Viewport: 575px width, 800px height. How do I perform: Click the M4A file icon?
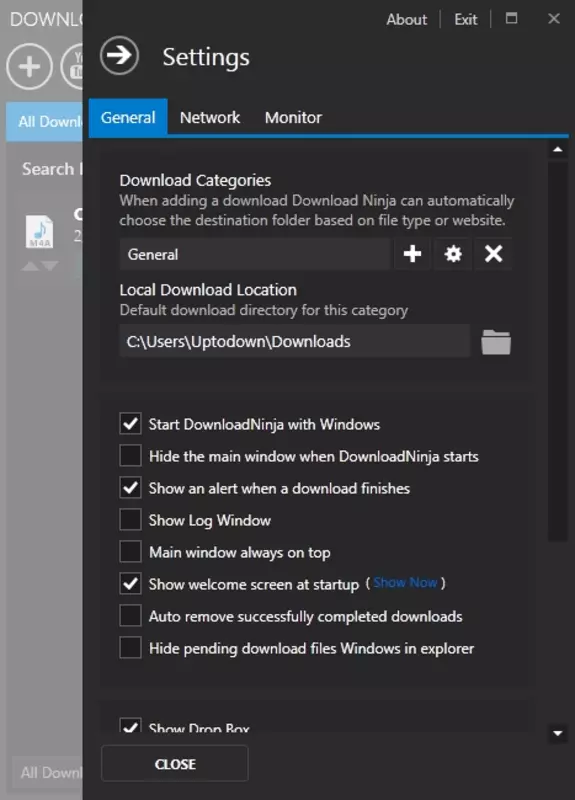39,232
